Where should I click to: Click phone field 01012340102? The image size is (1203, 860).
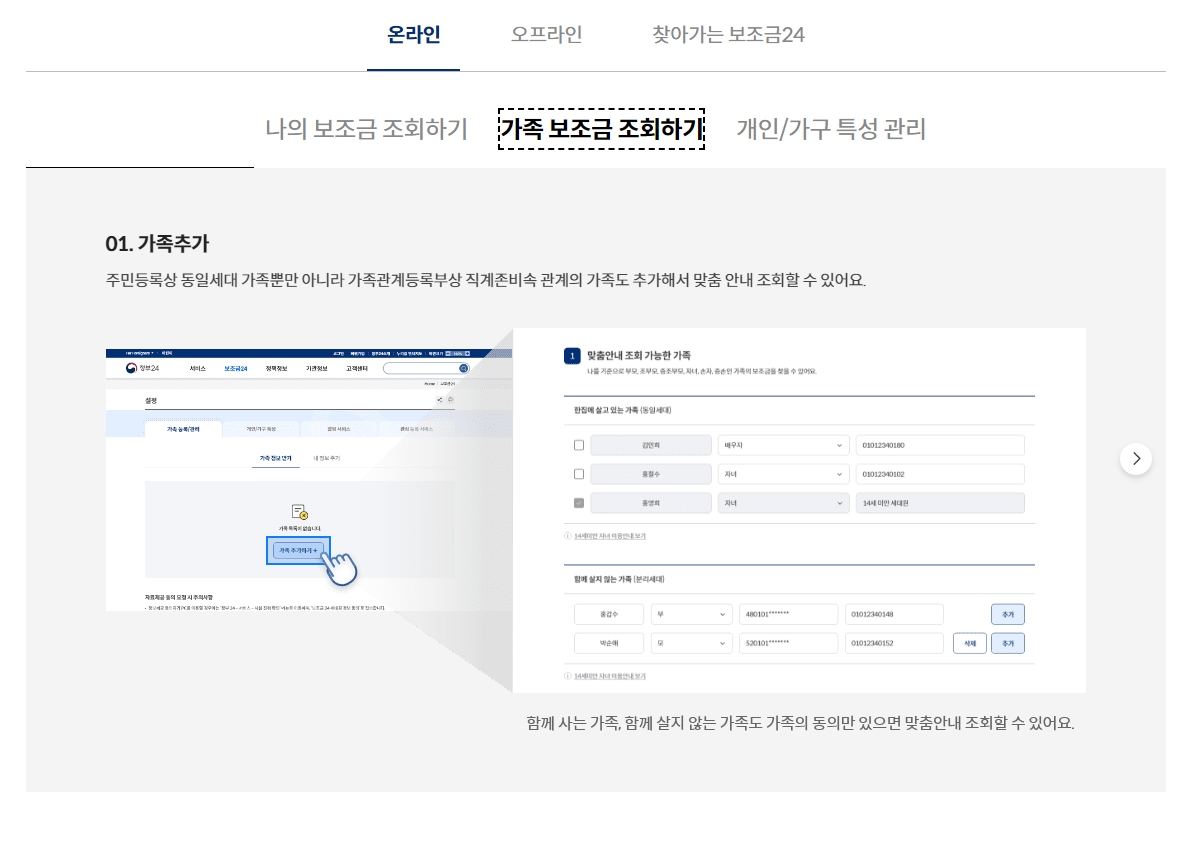point(940,474)
